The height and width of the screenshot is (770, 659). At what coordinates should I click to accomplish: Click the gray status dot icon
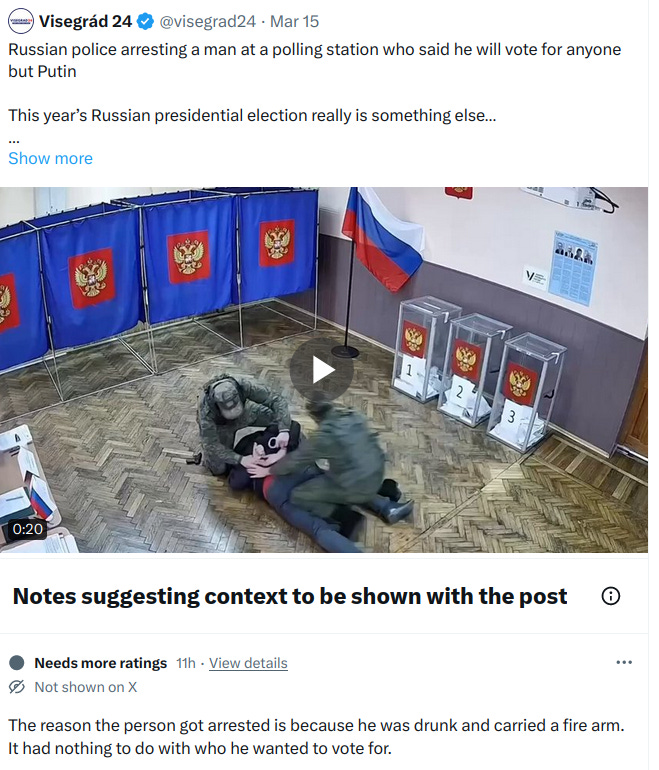[x=17, y=663]
